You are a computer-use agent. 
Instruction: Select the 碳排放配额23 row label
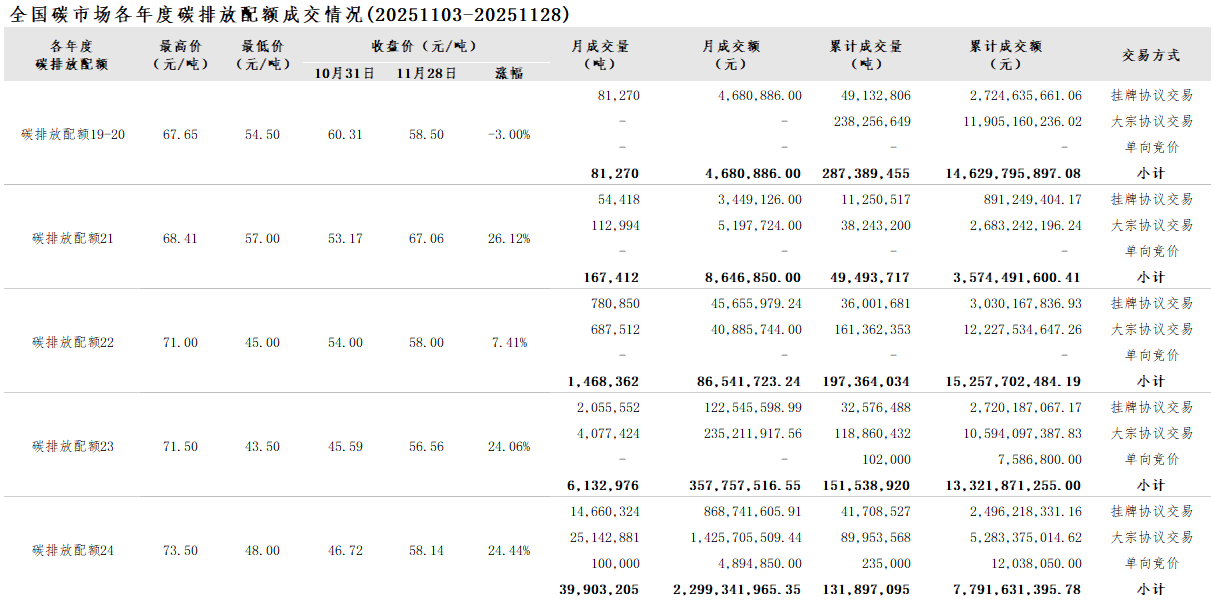[73, 447]
